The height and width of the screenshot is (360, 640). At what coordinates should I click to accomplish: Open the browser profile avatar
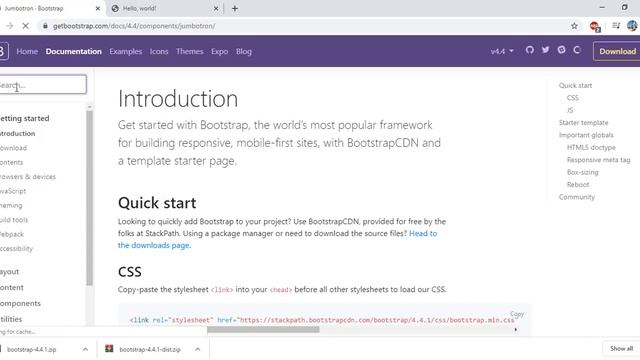click(632, 26)
